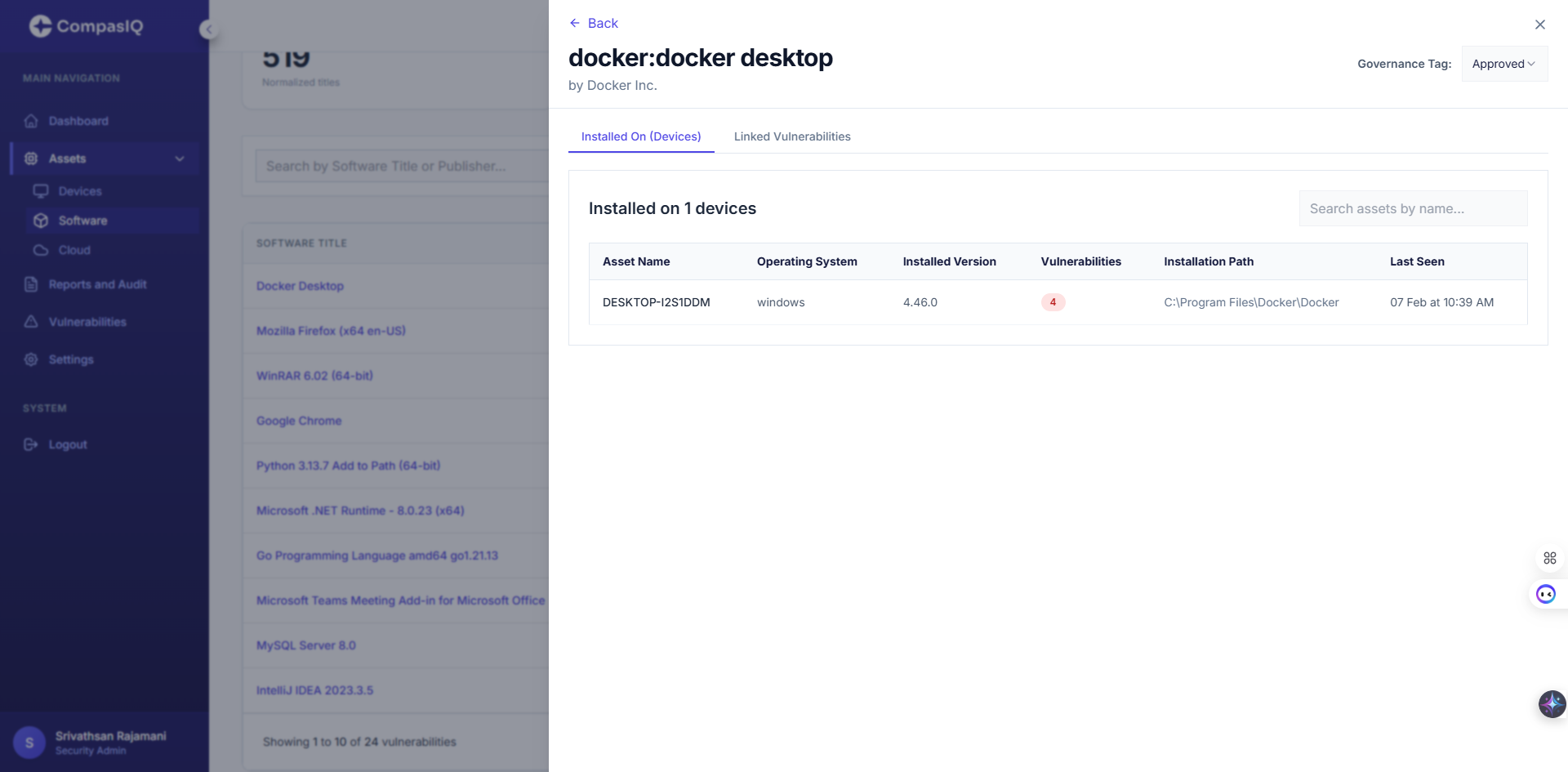Click the Installation Path column header

point(1209,261)
